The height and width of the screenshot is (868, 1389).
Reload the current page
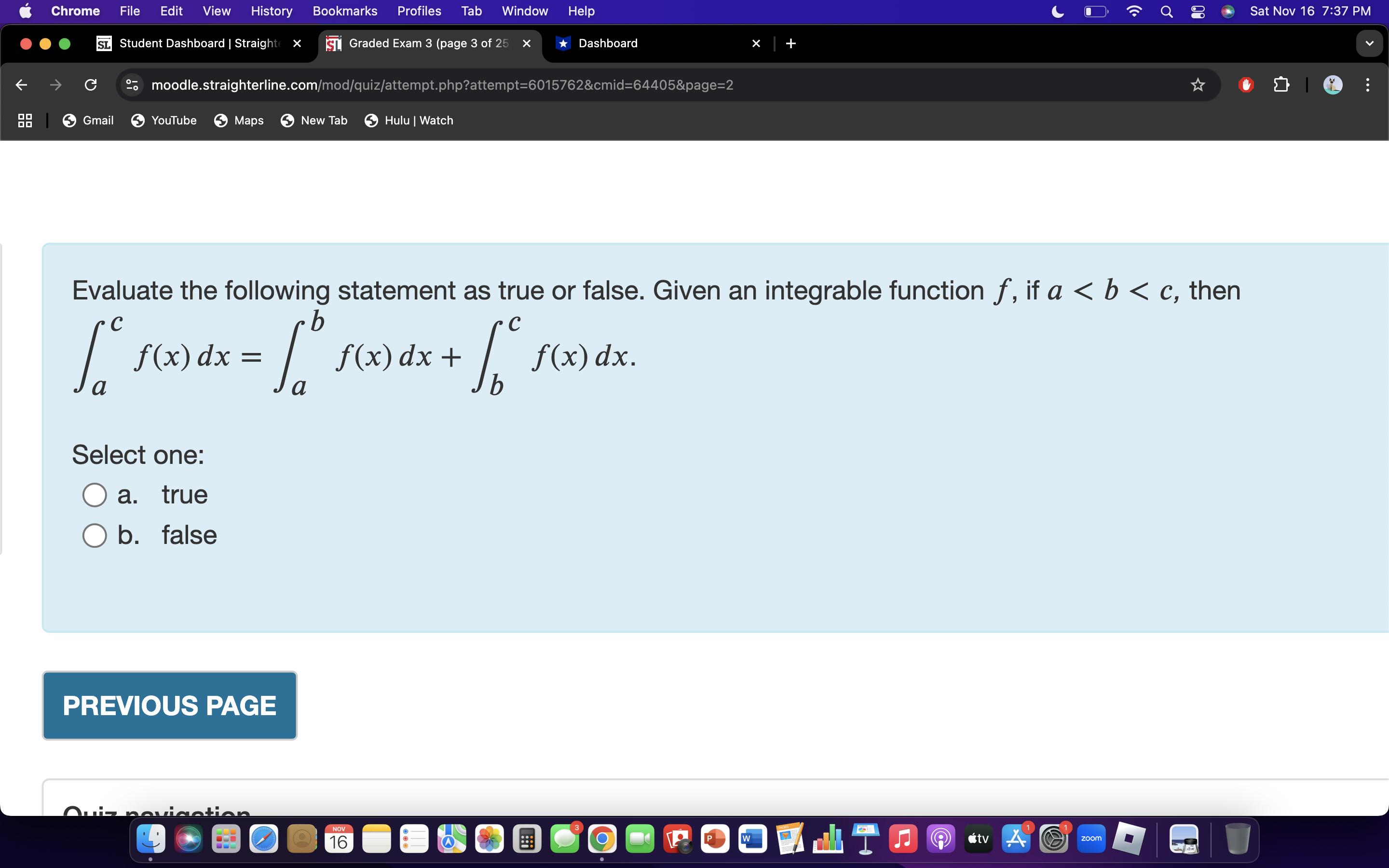coord(91,85)
